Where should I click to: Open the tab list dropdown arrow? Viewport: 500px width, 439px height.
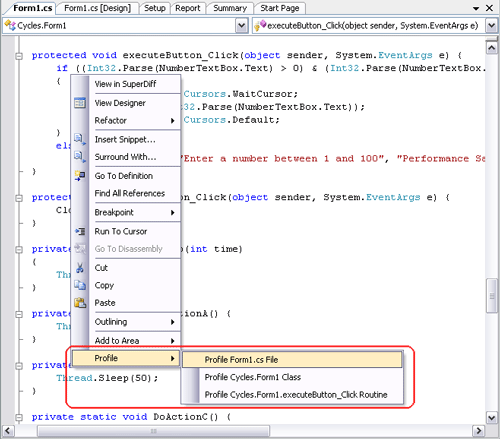476,8
